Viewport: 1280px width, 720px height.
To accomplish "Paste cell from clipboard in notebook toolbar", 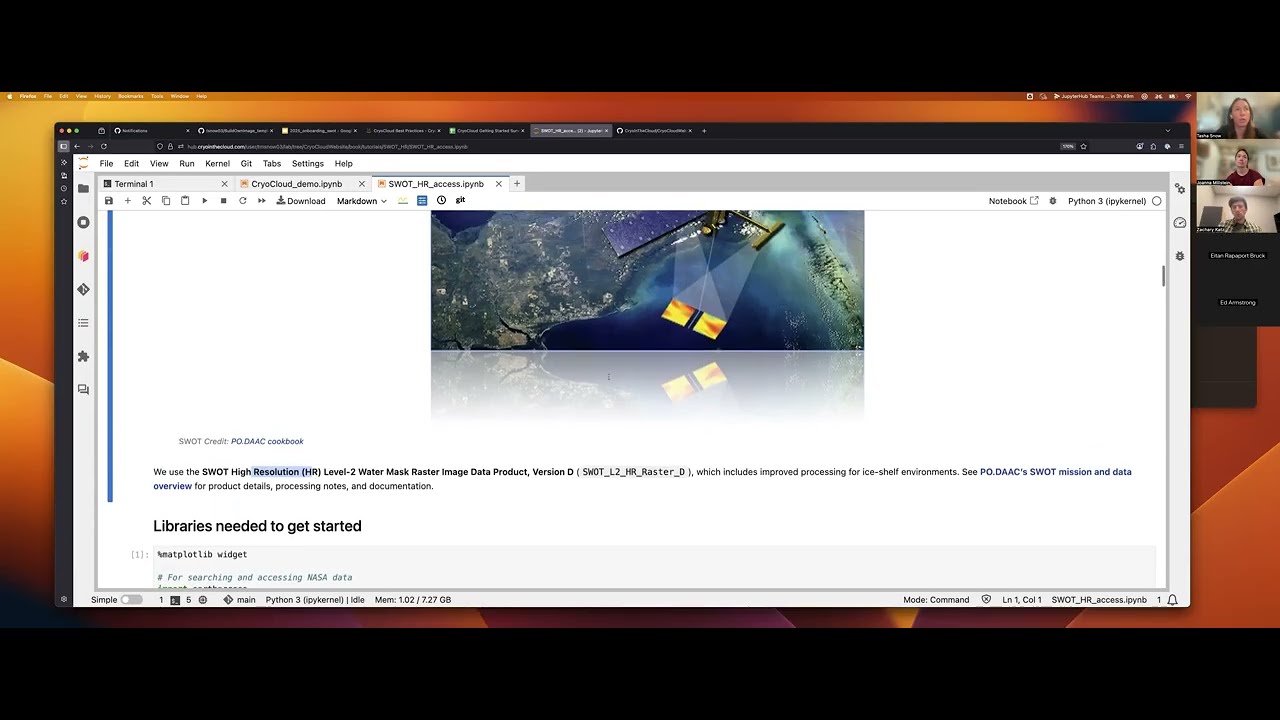I will coord(185,201).
